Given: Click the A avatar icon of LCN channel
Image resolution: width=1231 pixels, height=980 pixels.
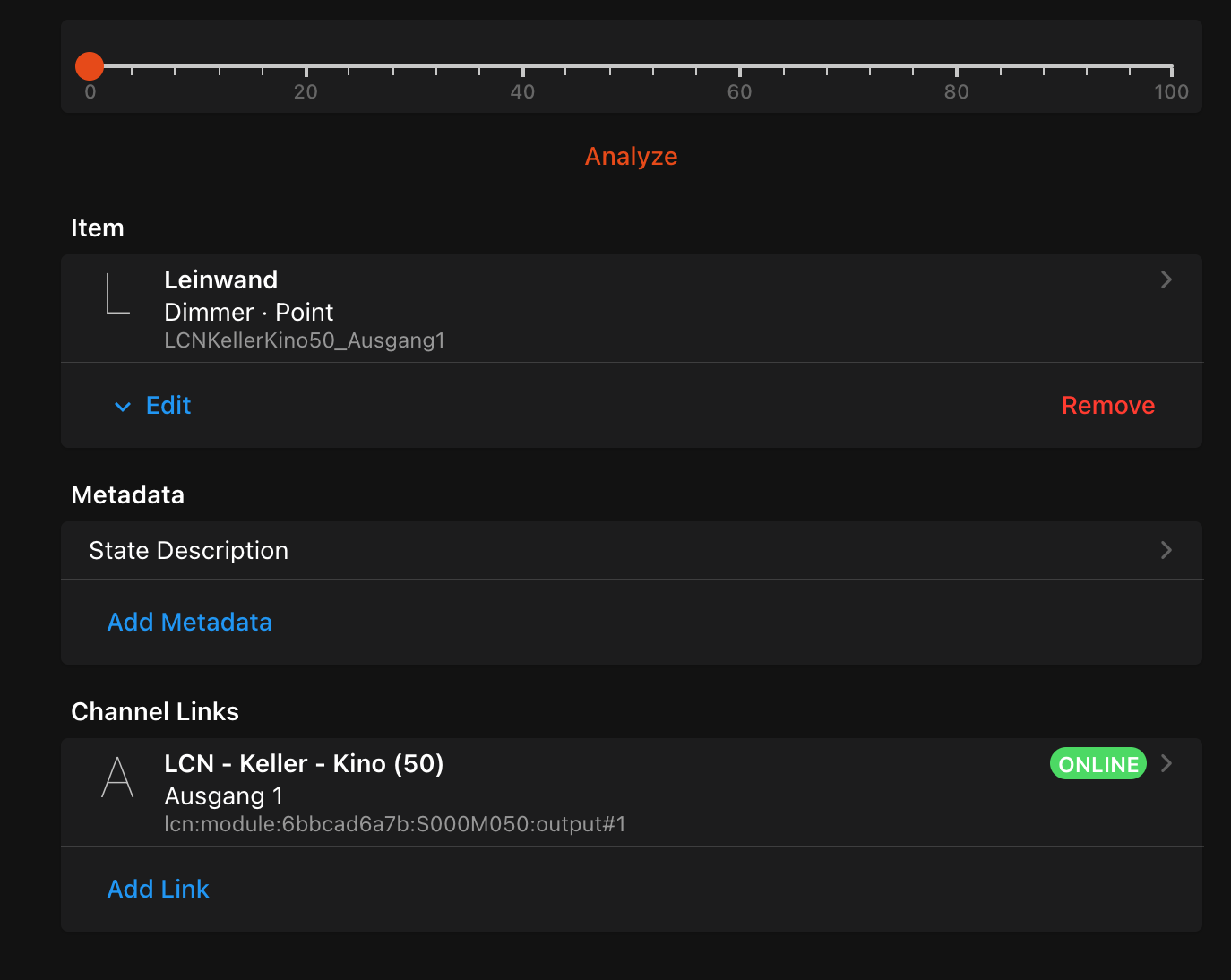Looking at the screenshot, I should point(117,778).
